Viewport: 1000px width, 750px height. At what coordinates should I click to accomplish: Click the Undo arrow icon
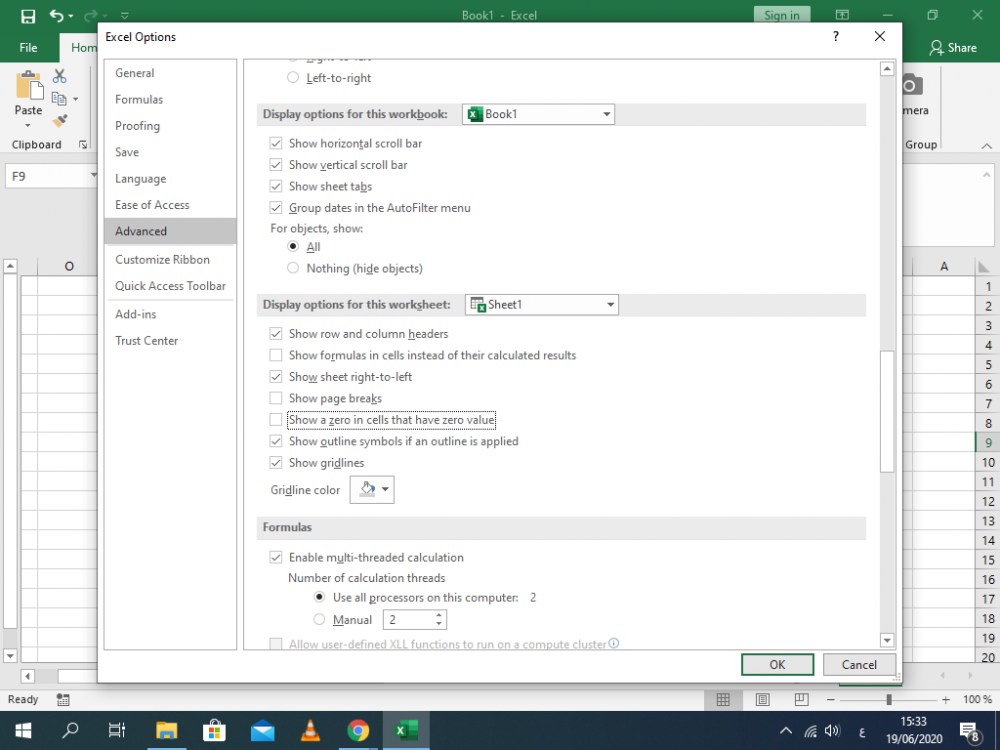(57, 15)
